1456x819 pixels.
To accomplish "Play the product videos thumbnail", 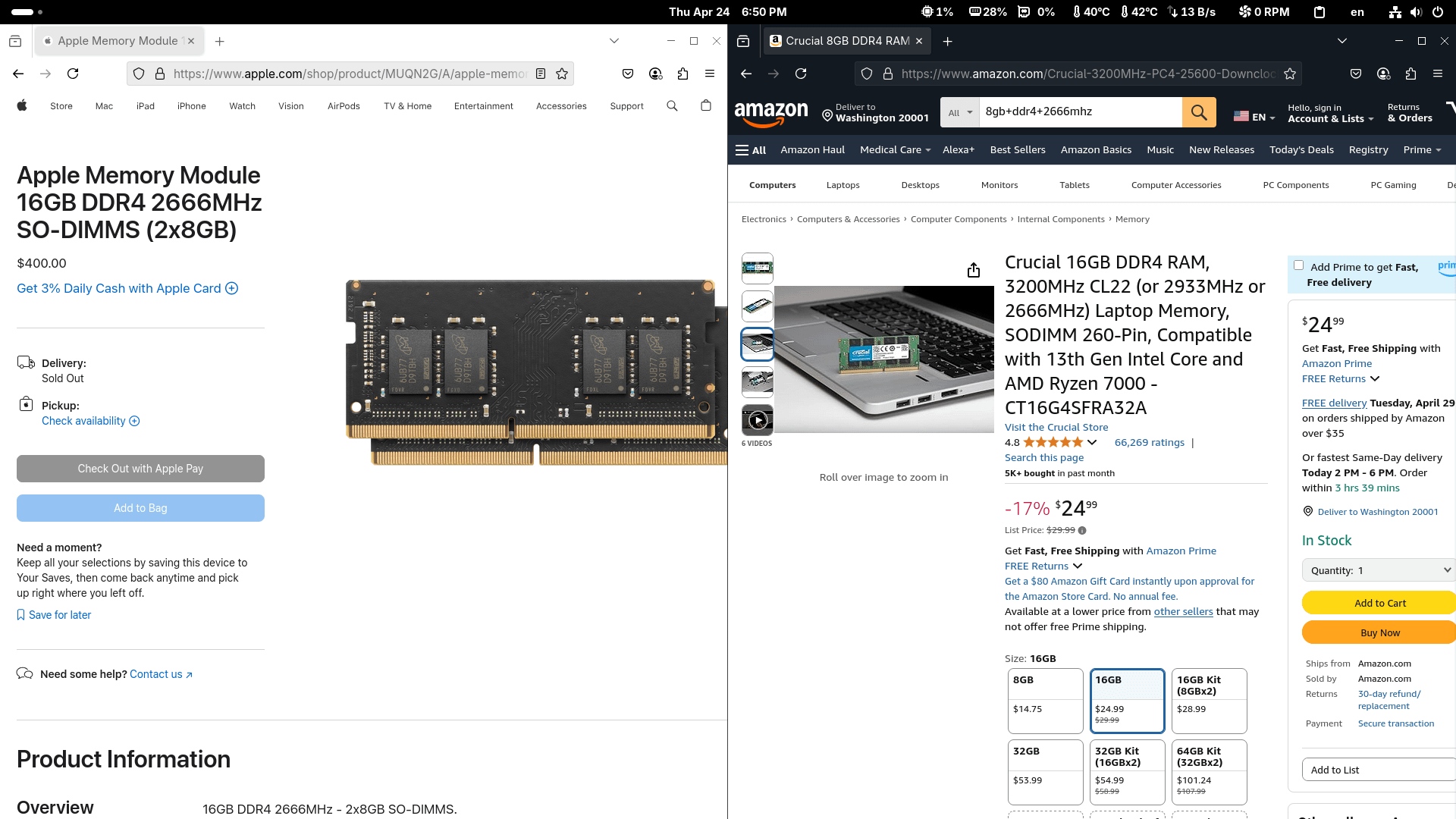I will (x=757, y=420).
